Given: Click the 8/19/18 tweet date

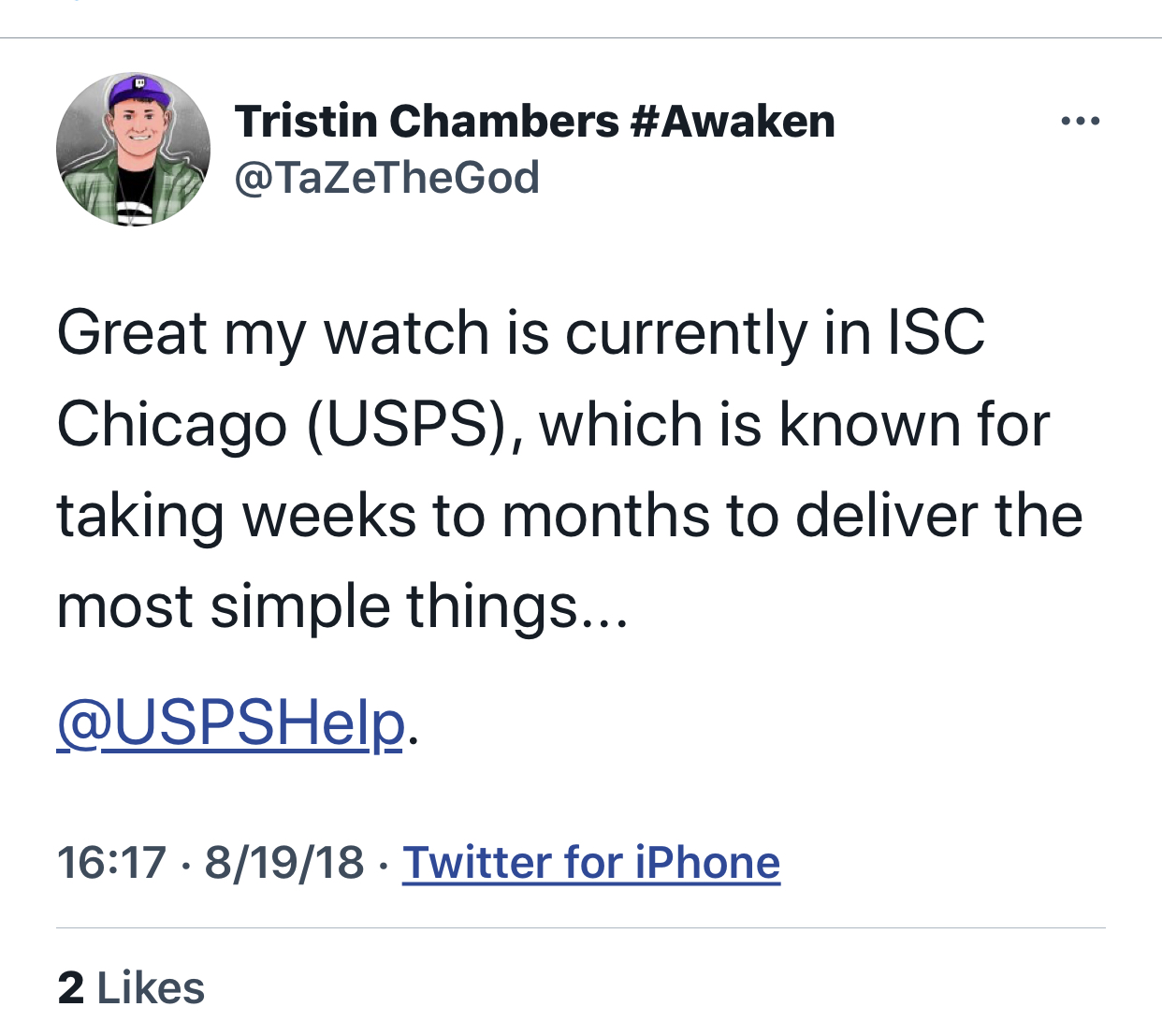Looking at the screenshot, I should tap(284, 862).
